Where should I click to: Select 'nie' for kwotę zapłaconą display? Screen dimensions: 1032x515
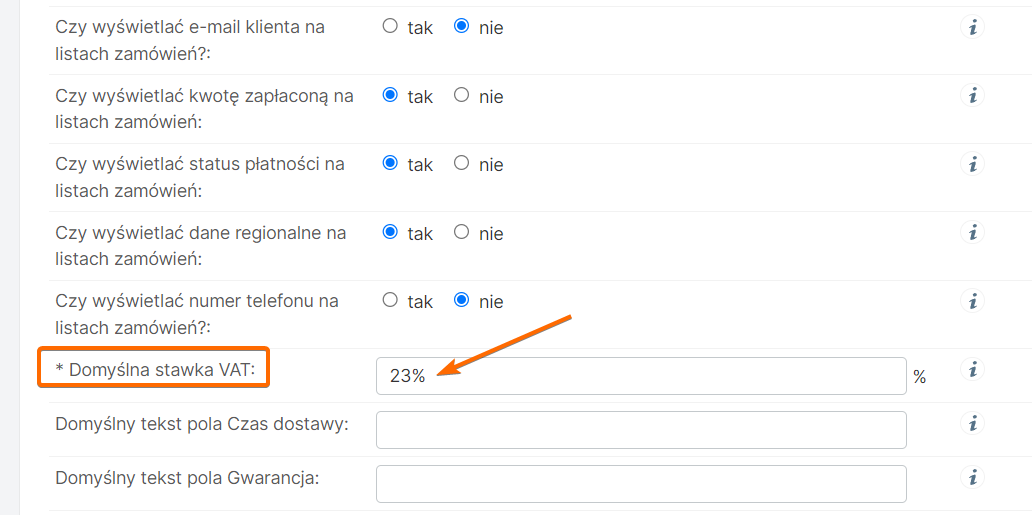[x=461, y=96]
